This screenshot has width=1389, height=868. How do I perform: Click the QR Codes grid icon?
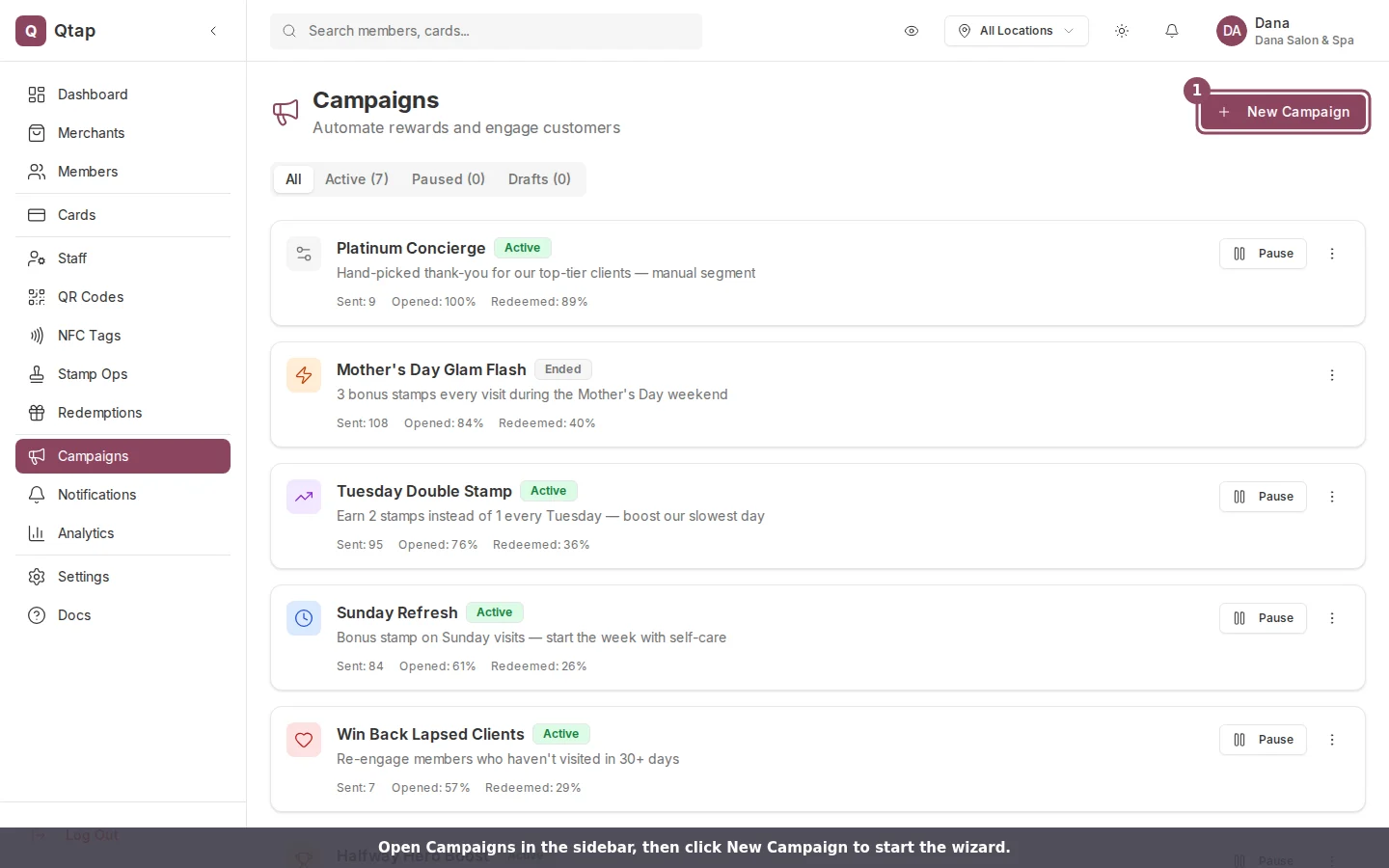point(37,297)
